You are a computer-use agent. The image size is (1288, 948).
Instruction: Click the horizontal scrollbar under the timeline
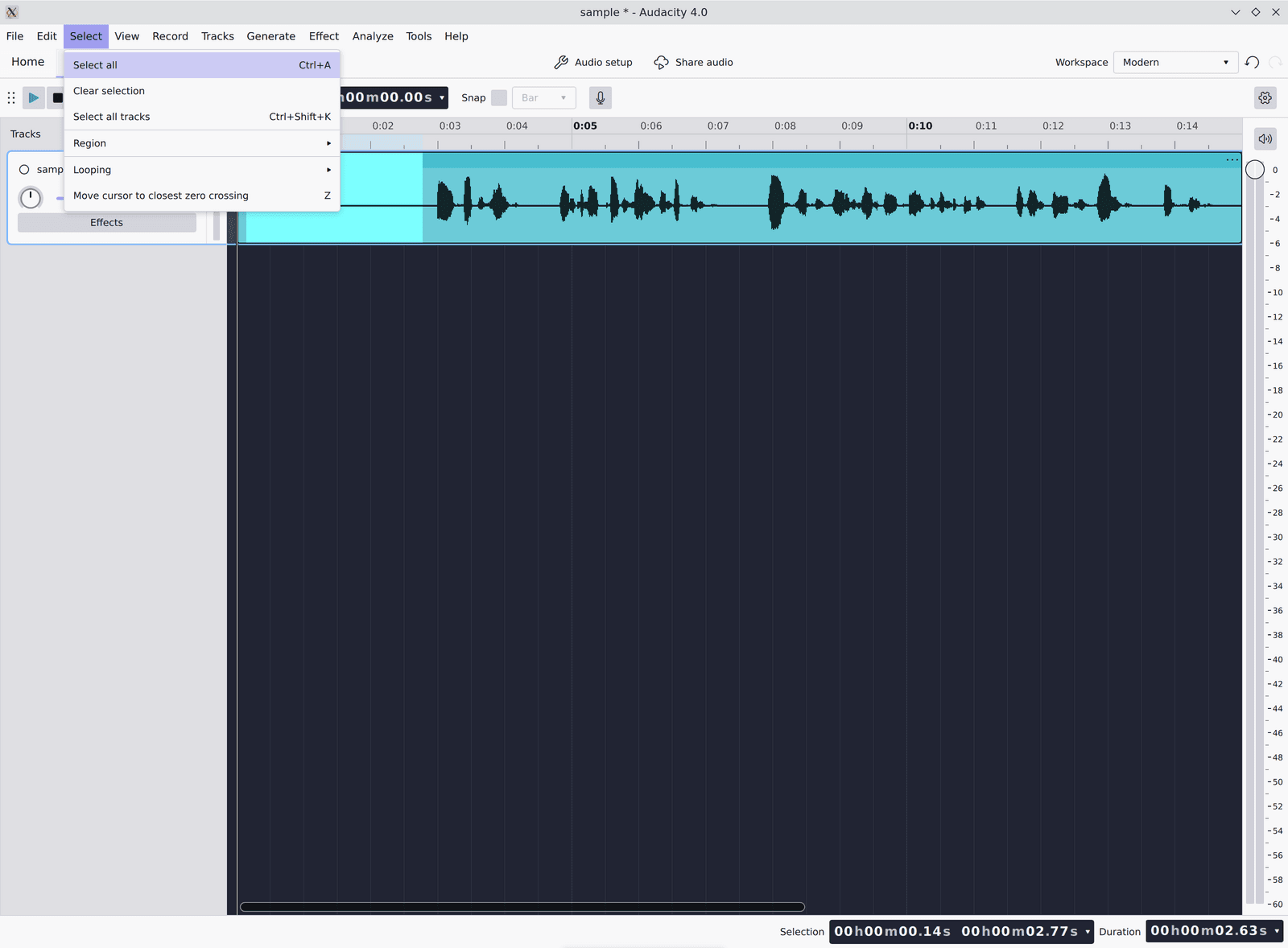(522, 907)
